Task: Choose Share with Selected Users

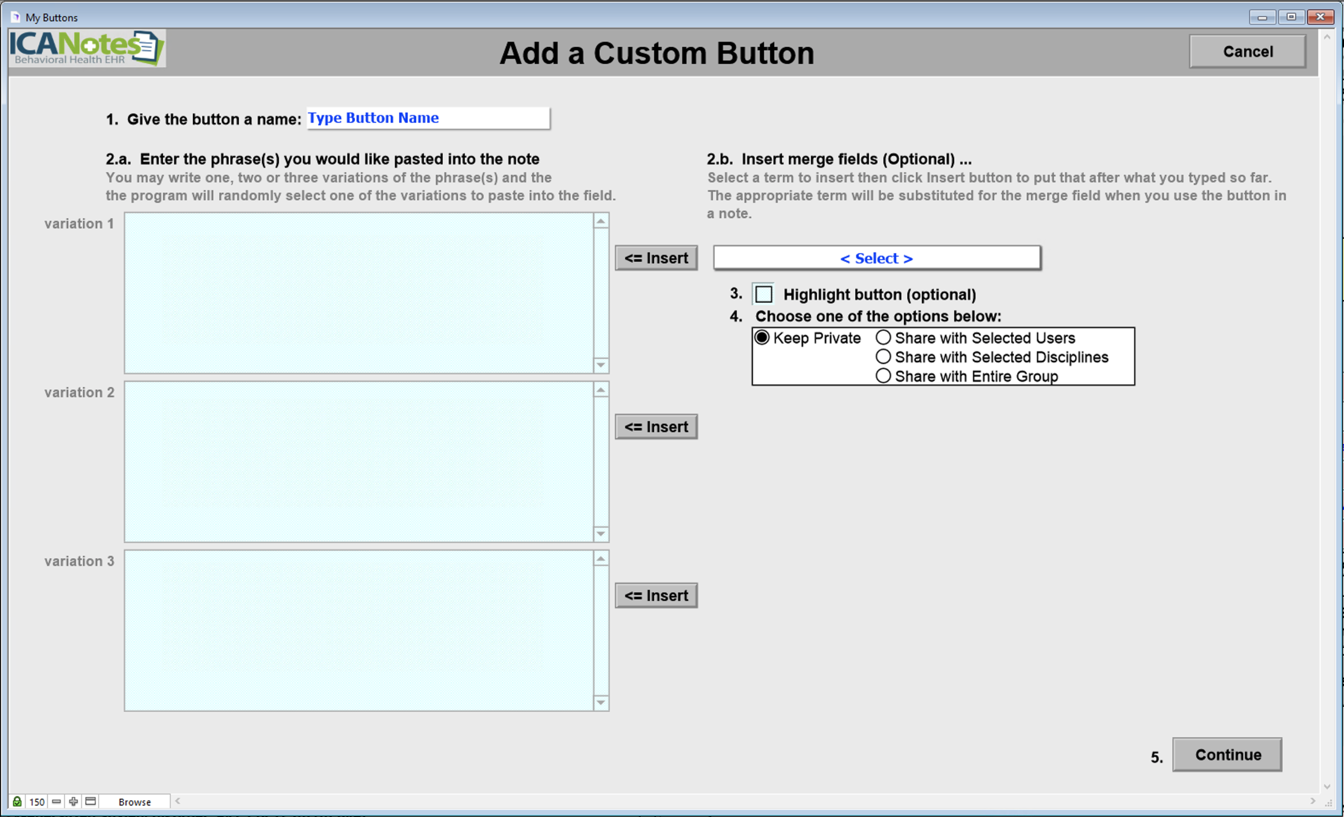Action: 883,338
